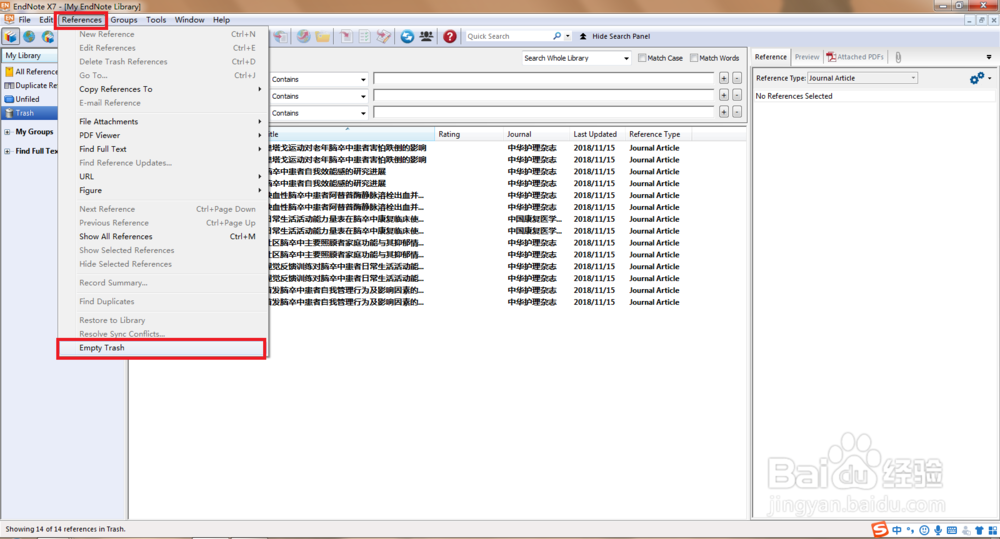Viewport: 1000px width, 539px height.
Task: Sort by Rating column header
Action: (x=469, y=135)
